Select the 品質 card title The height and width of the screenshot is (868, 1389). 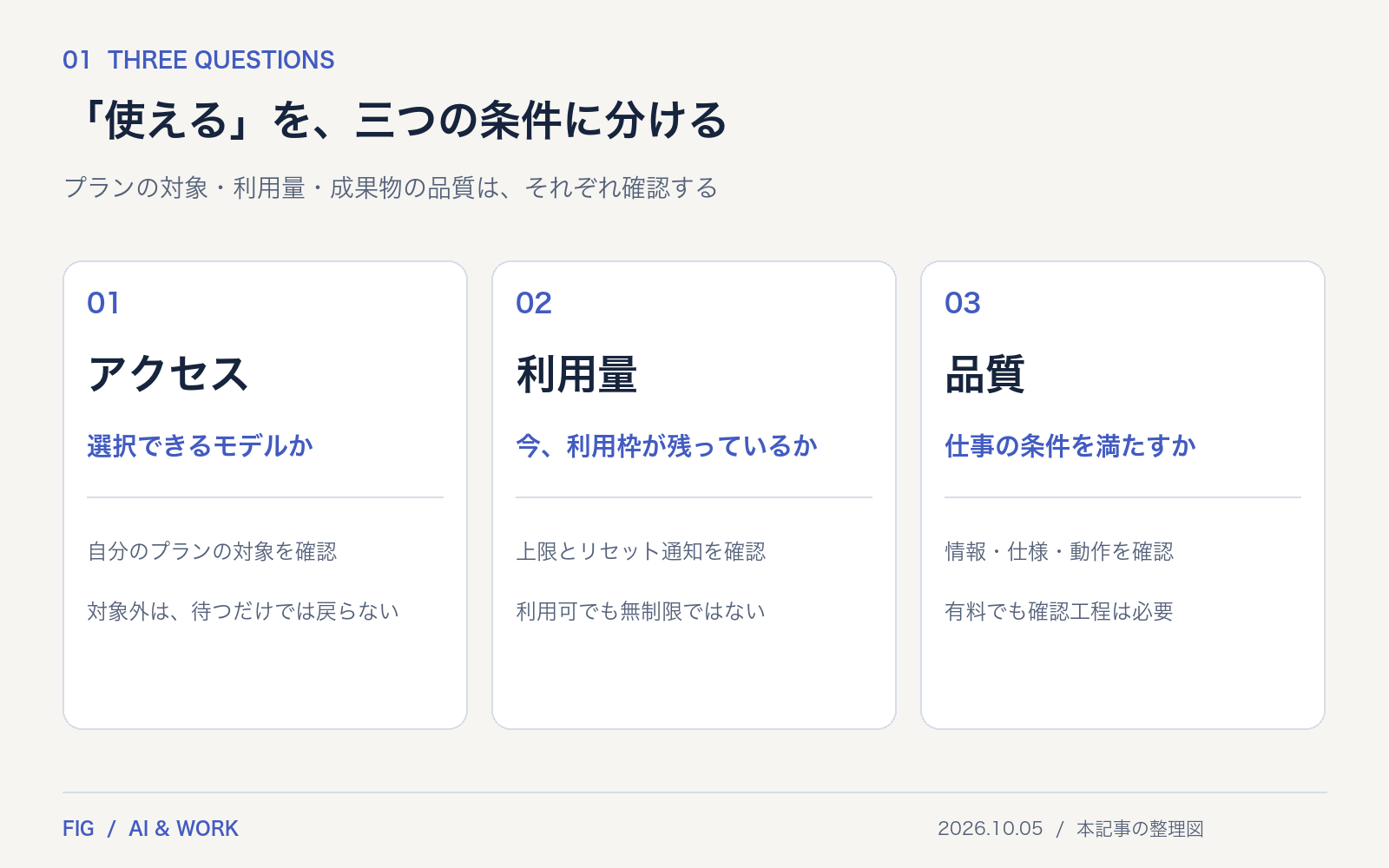[985, 374]
